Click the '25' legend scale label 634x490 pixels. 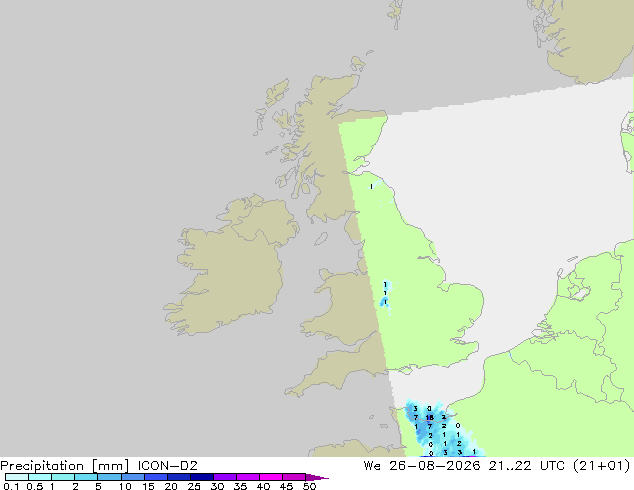click(194, 486)
